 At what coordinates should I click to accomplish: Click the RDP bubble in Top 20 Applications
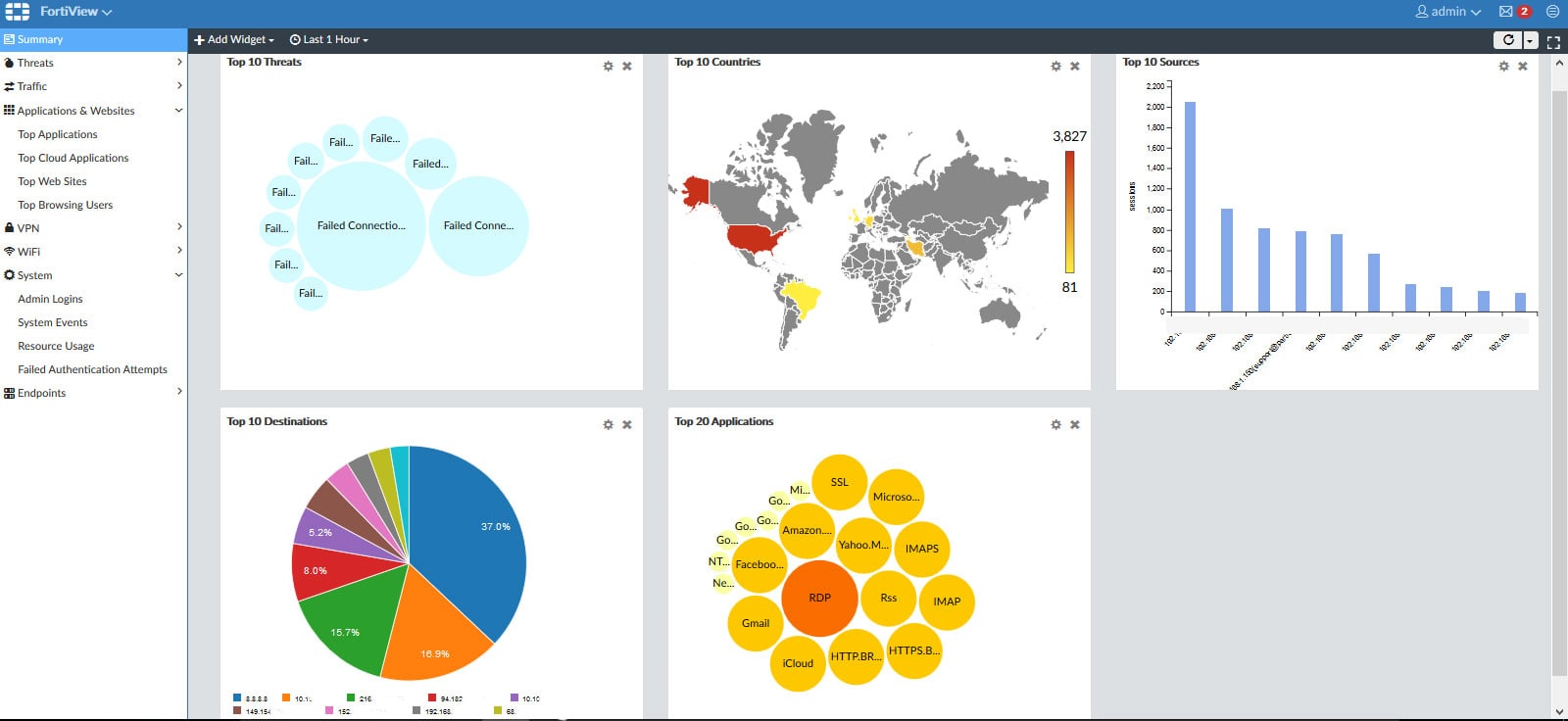click(819, 598)
